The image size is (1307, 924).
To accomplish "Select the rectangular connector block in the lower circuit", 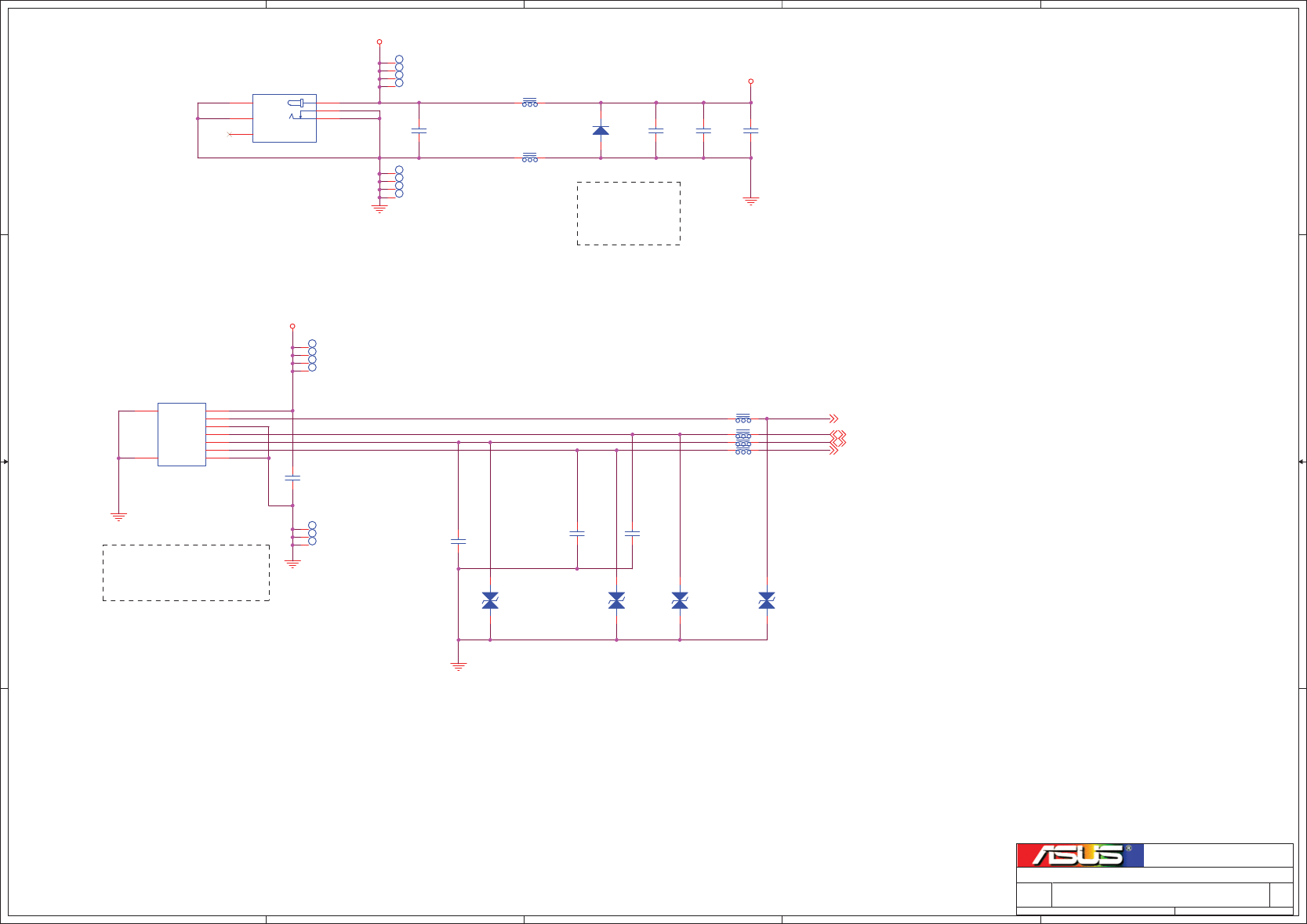I will point(182,434).
